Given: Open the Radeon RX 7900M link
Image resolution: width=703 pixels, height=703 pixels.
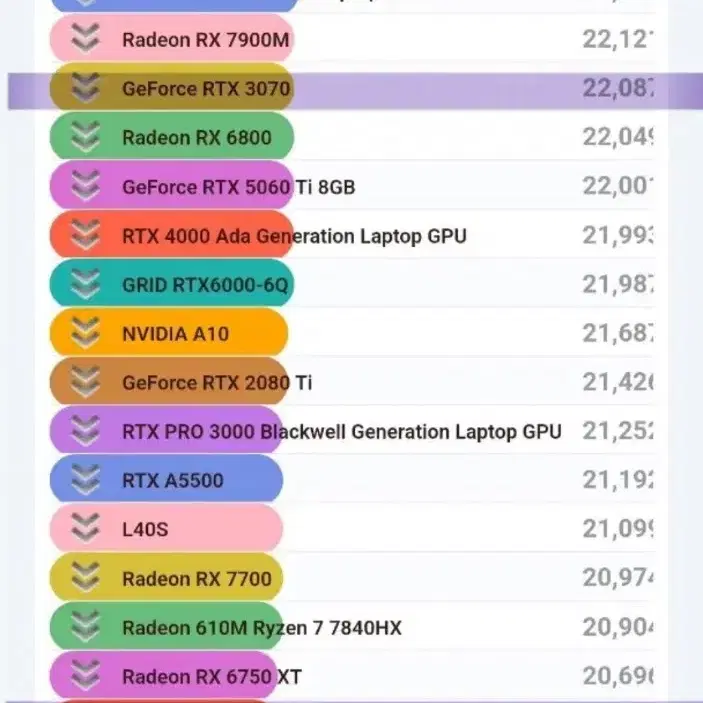Looking at the screenshot, I should click(206, 40).
